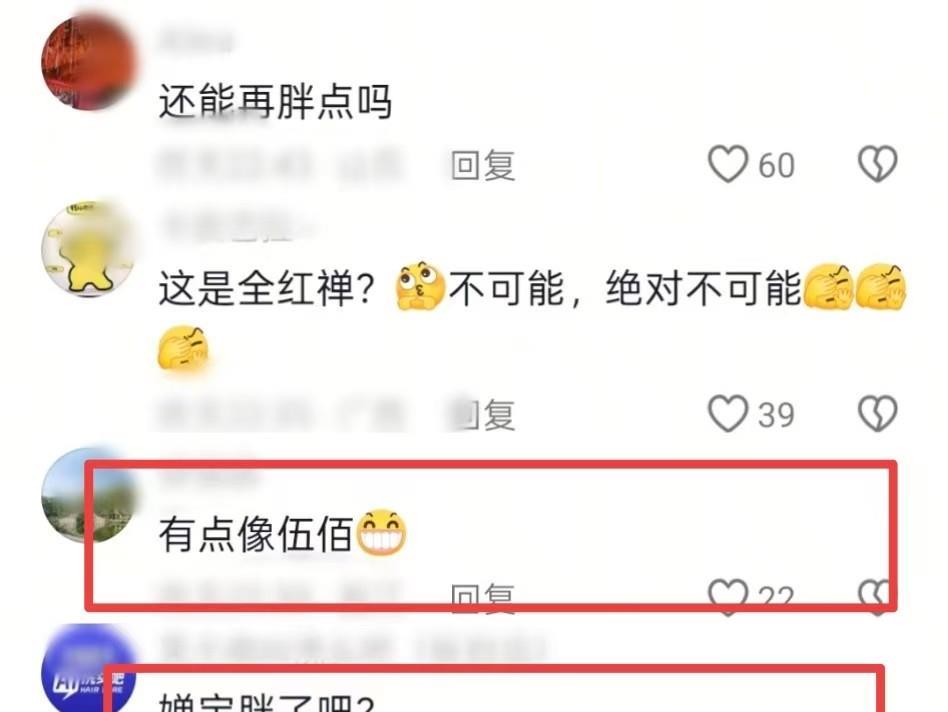Tap the grinning emoji after 有点像伍佰

pos(381,532)
